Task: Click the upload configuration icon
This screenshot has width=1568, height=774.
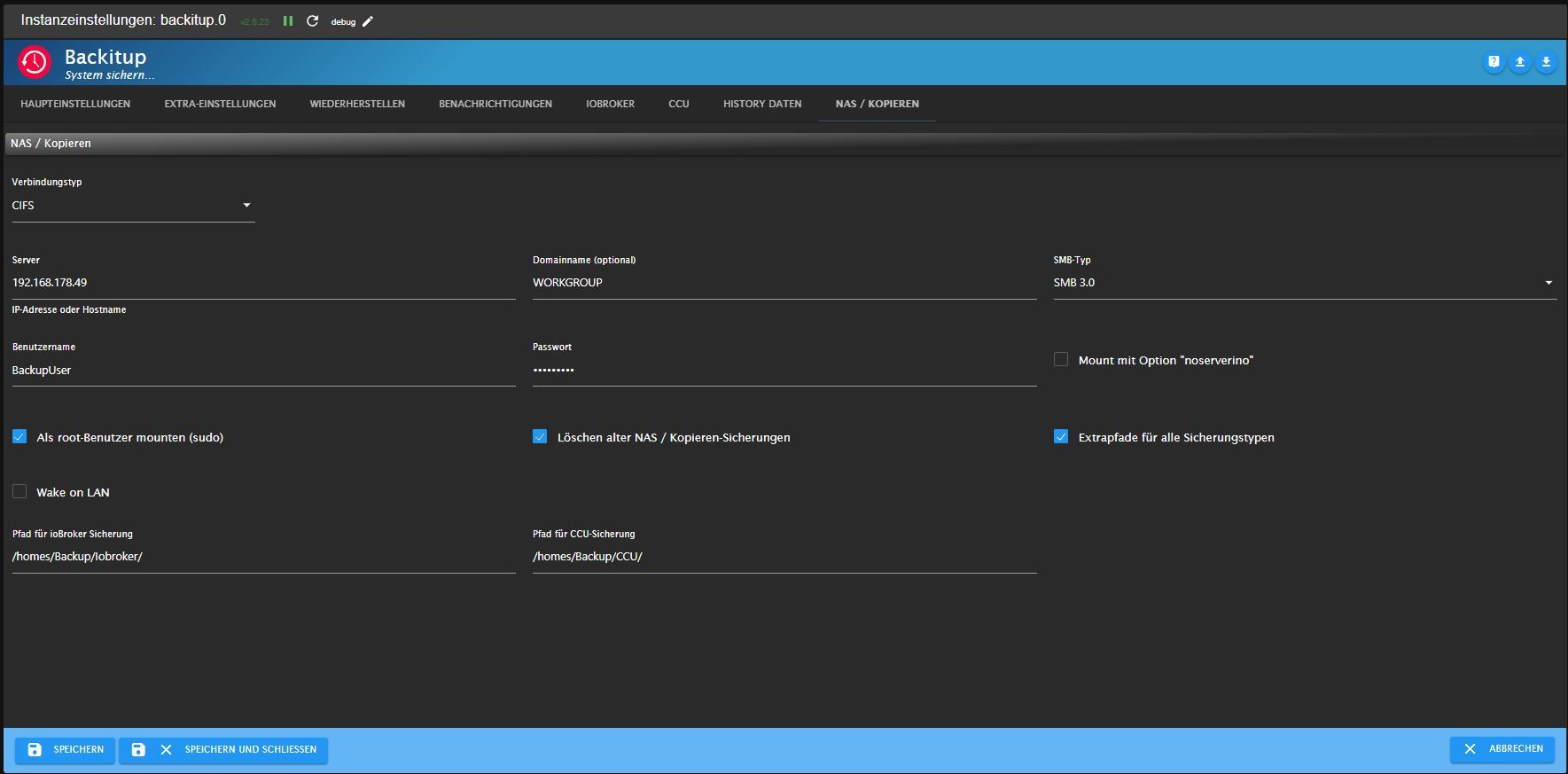Action: (1519, 62)
